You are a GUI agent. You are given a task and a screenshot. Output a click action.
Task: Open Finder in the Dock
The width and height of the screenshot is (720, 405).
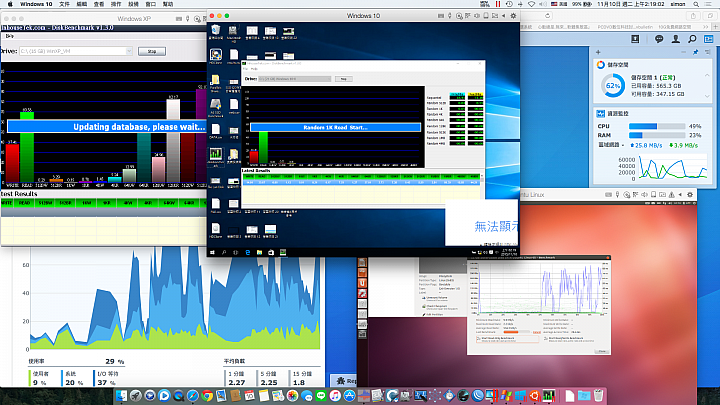[x=121, y=395]
